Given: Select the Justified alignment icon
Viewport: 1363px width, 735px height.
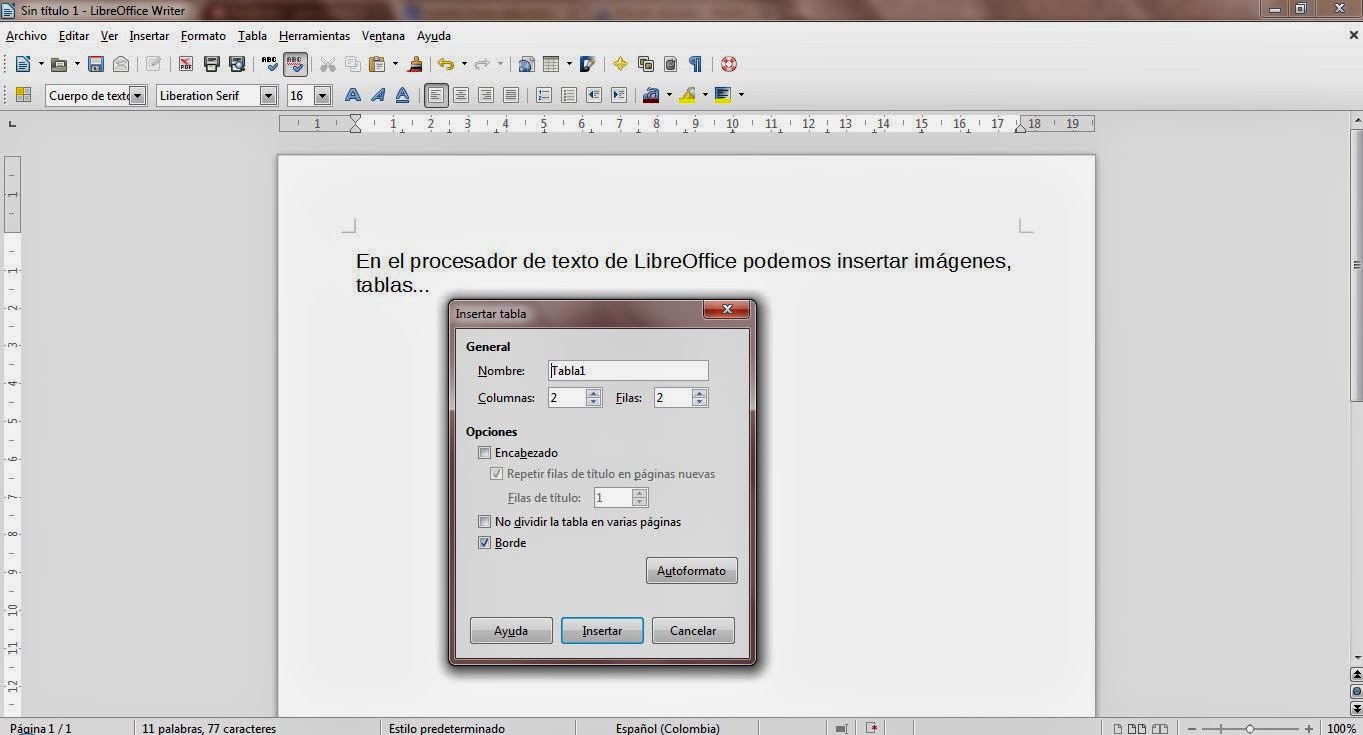Looking at the screenshot, I should [x=511, y=95].
